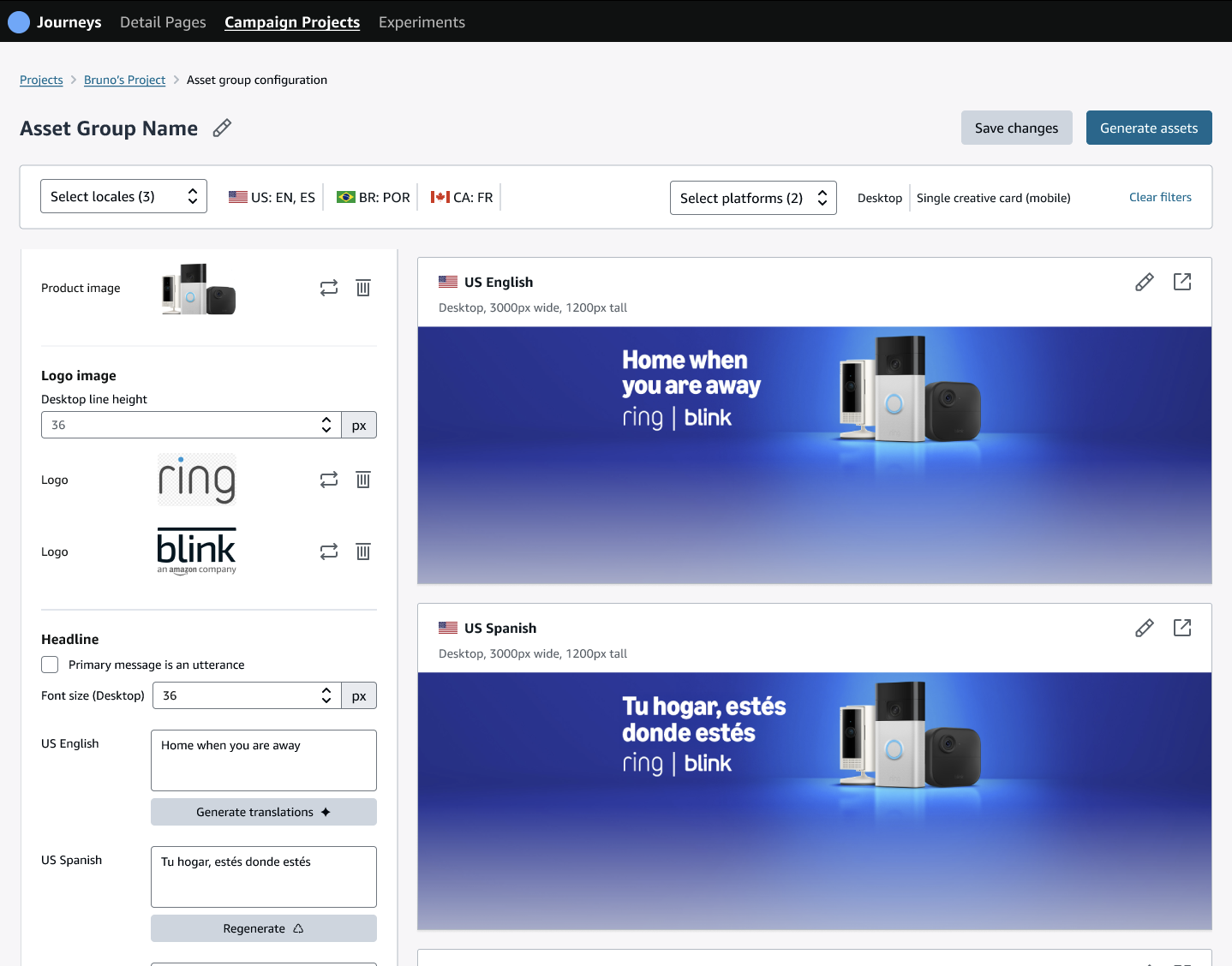1232x966 pixels.
Task: Click the Canada flag locale chip
Action: tap(462, 197)
